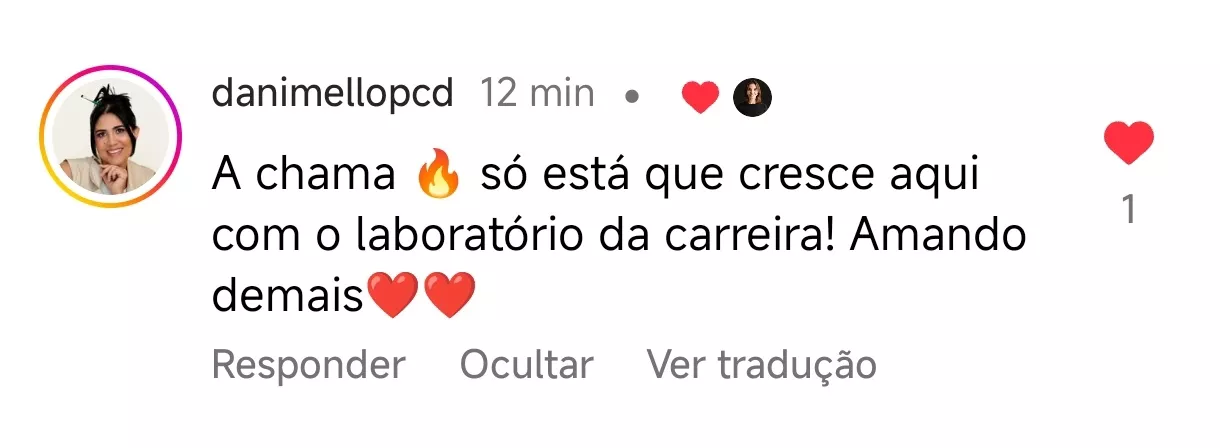The image size is (1220, 448).
Task: Open danimellopcd's profile picture
Action: [110, 137]
